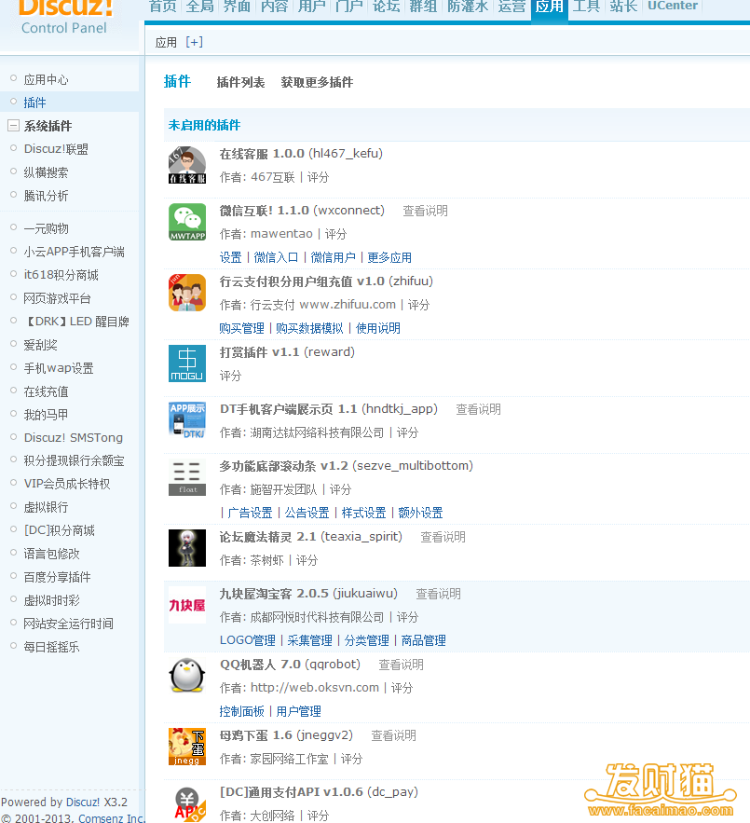The width and height of the screenshot is (750, 823).
Task: Open 百度分享插件 in the sidebar
Action: [x=57, y=577]
